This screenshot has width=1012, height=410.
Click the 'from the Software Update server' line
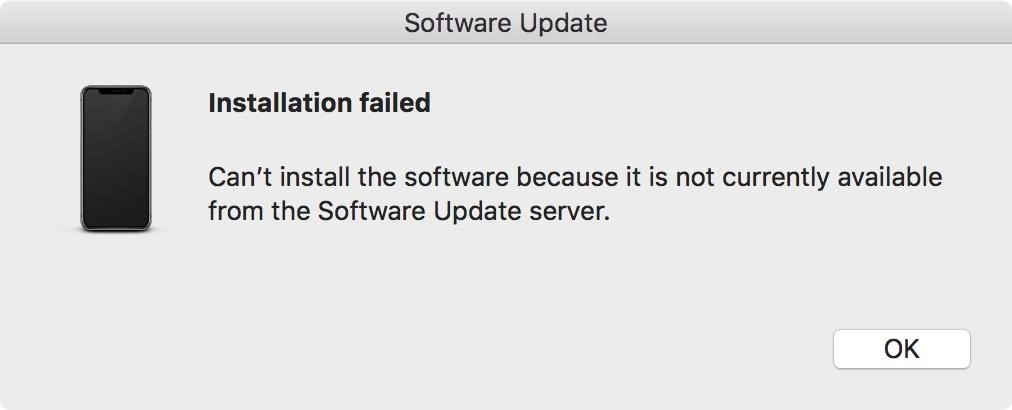[408, 212]
